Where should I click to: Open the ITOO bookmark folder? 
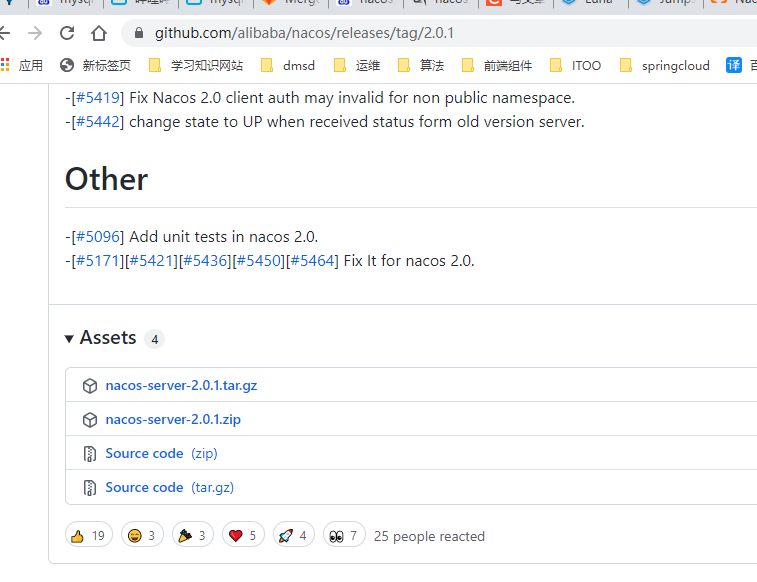tap(575, 65)
